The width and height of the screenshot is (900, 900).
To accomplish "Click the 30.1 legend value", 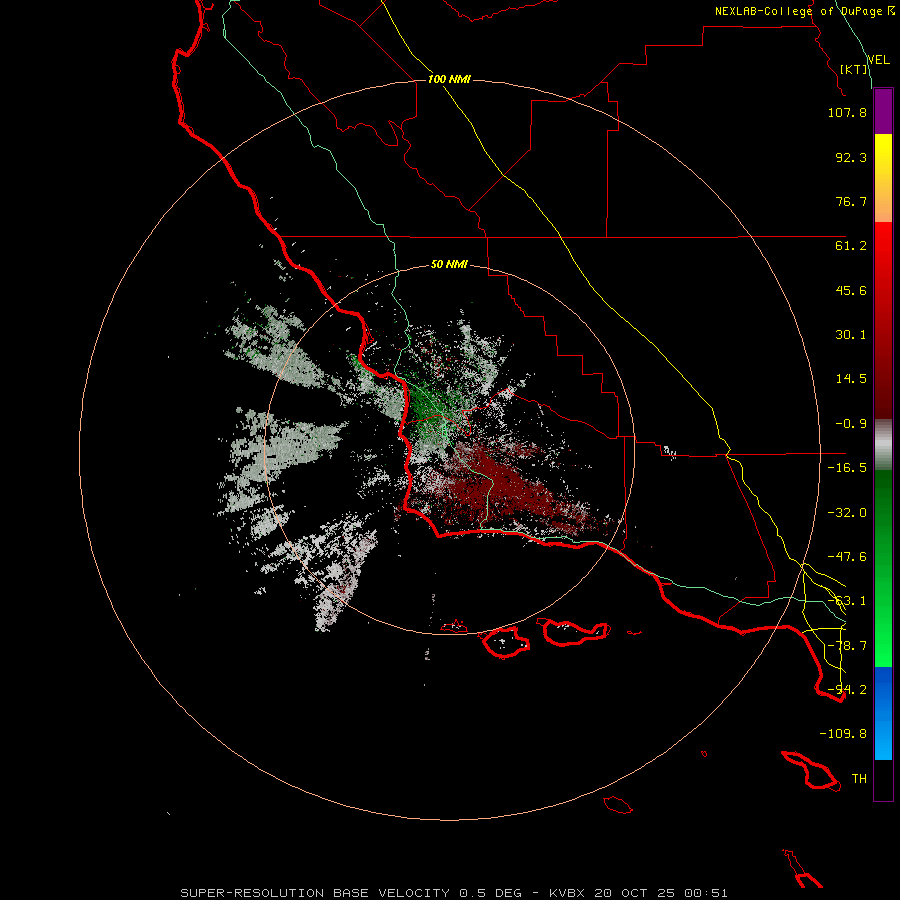I will click(x=851, y=335).
